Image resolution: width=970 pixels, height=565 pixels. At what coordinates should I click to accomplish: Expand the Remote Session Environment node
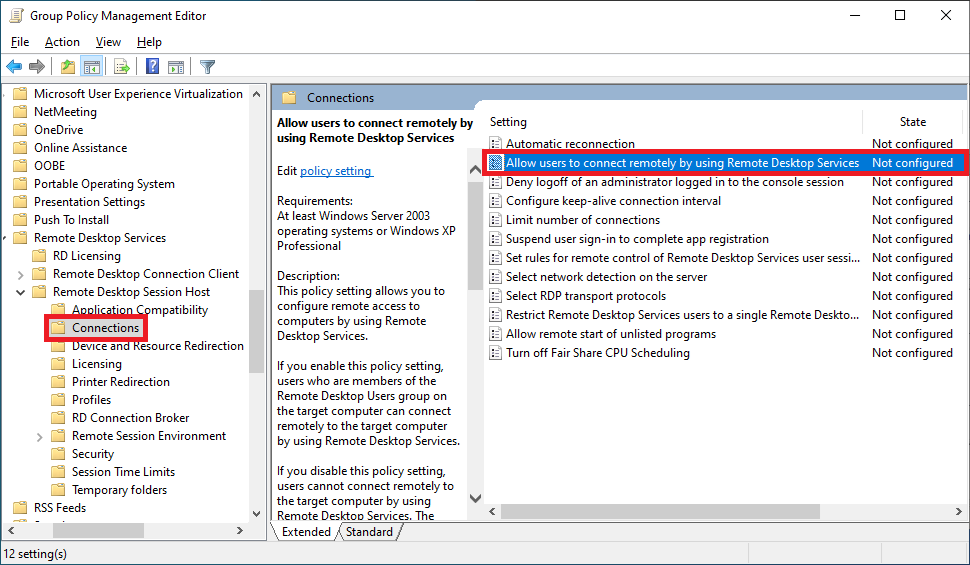coord(40,437)
